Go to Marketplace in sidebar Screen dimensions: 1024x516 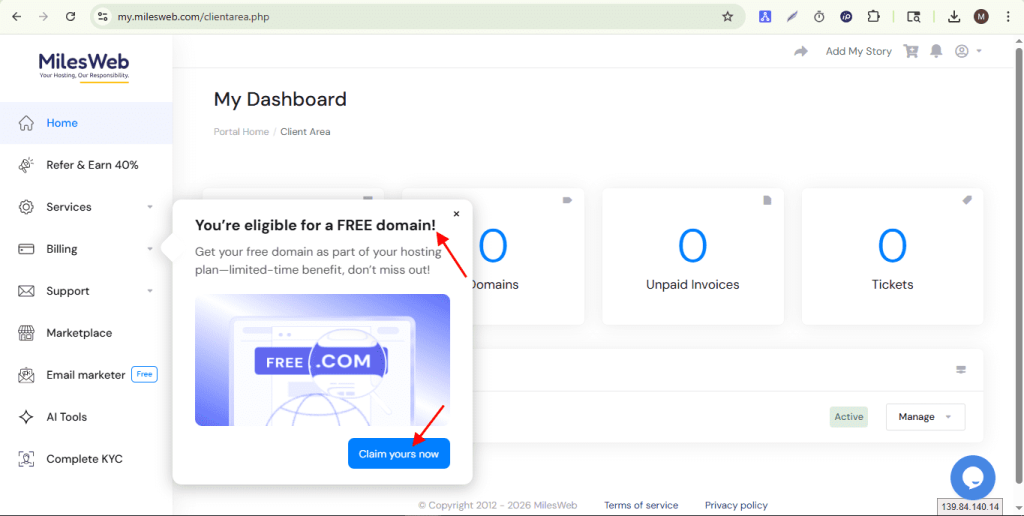click(78, 333)
